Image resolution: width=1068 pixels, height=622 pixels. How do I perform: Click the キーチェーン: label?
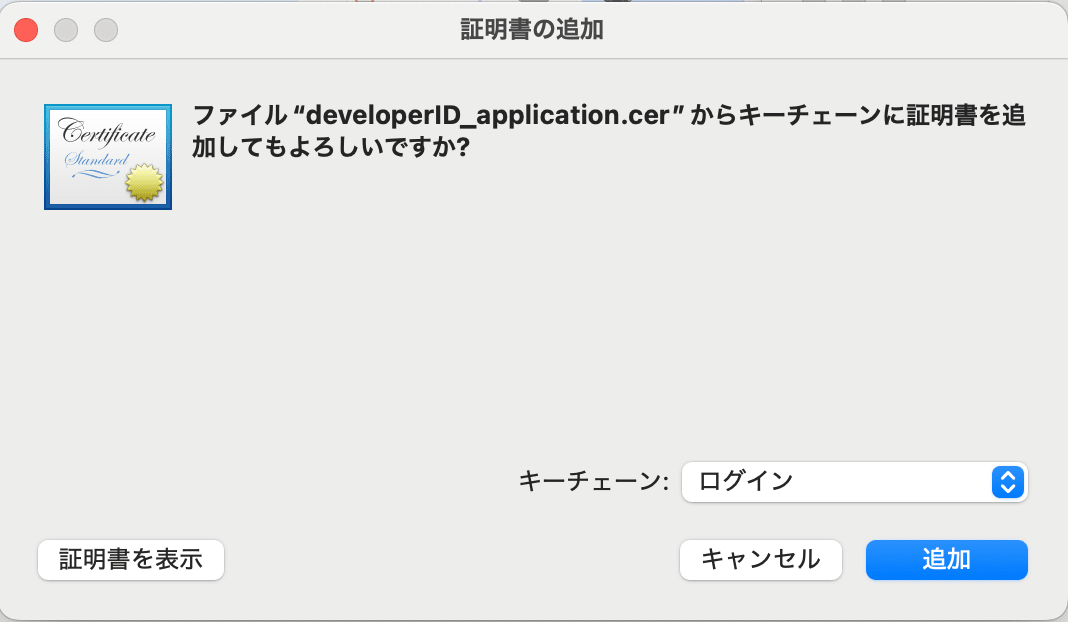click(x=593, y=482)
